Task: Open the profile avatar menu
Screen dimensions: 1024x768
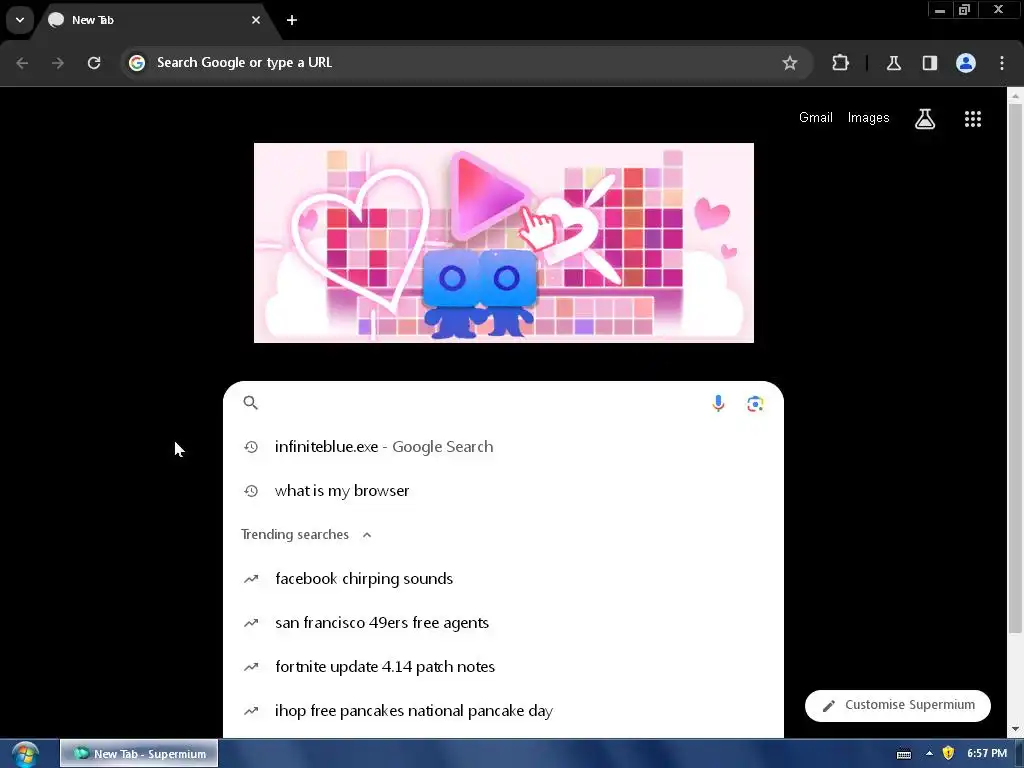Action: 966,63
